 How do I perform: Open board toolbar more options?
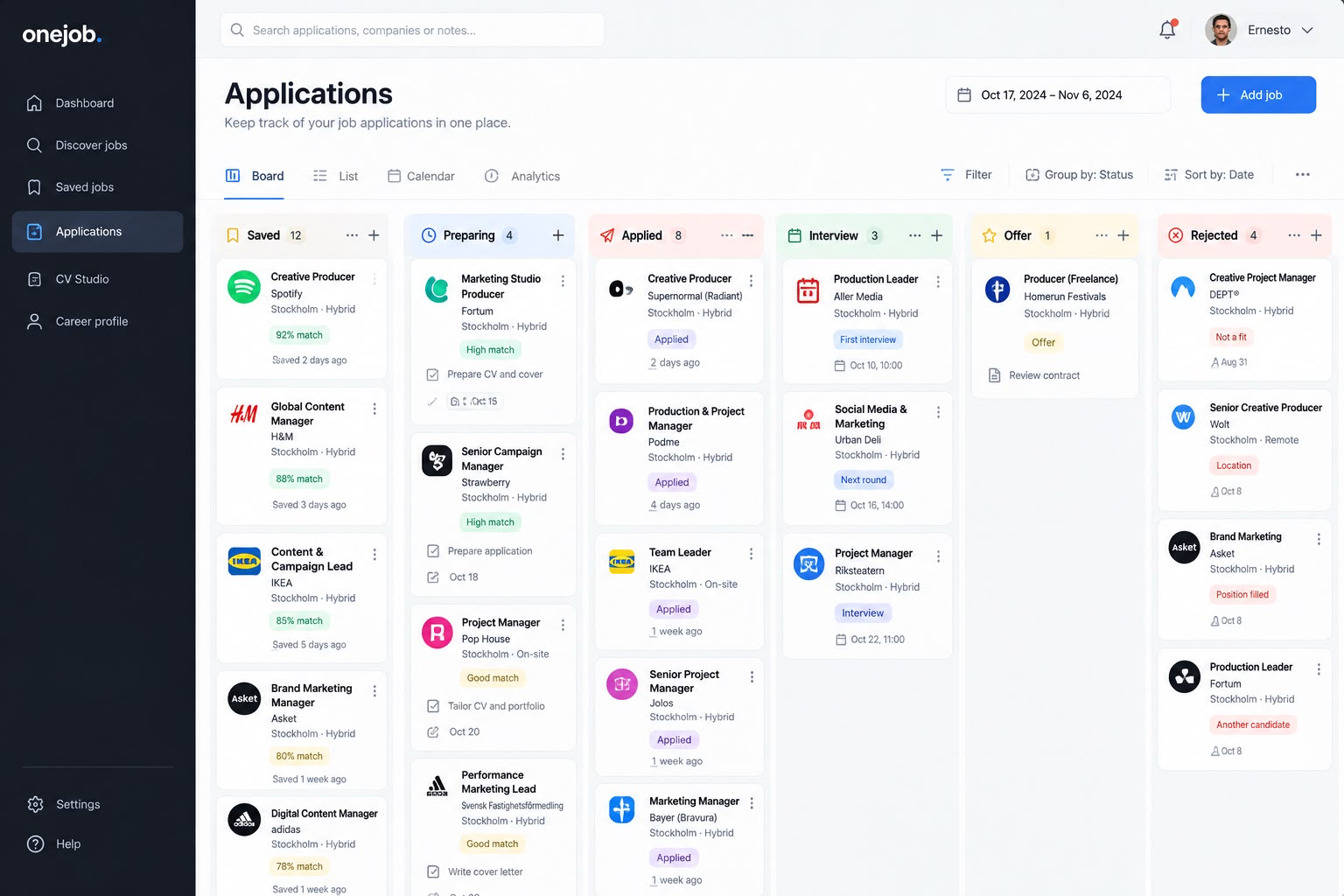(1303, 175)
